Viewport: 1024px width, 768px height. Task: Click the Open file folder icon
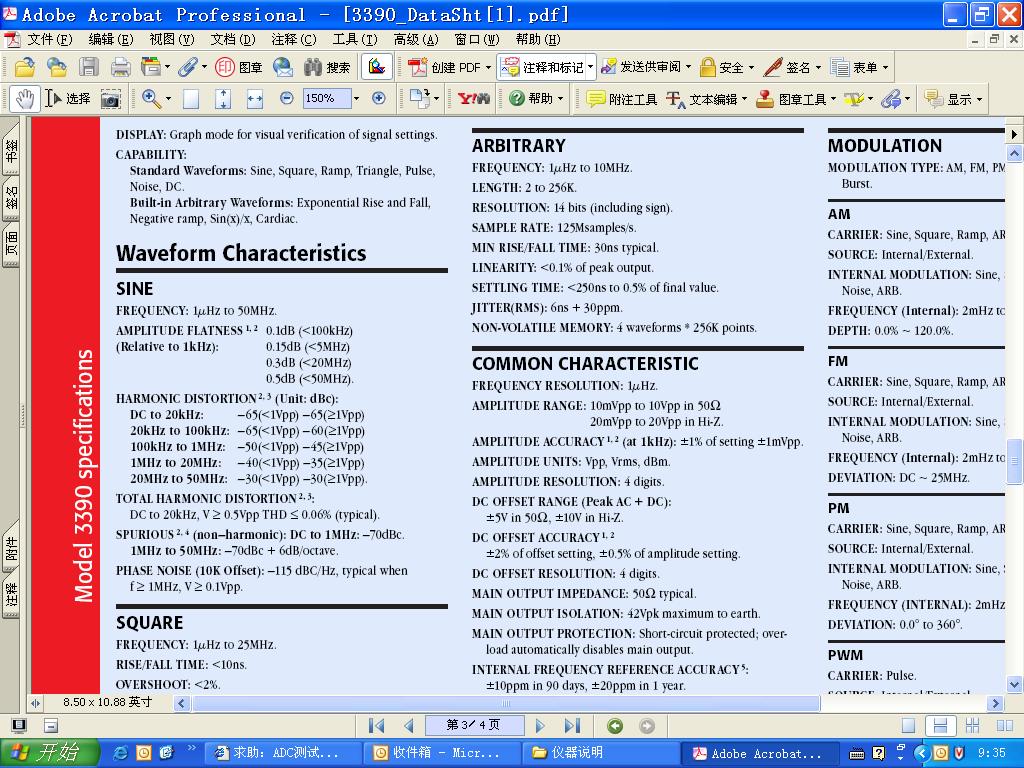click(24, 67)
